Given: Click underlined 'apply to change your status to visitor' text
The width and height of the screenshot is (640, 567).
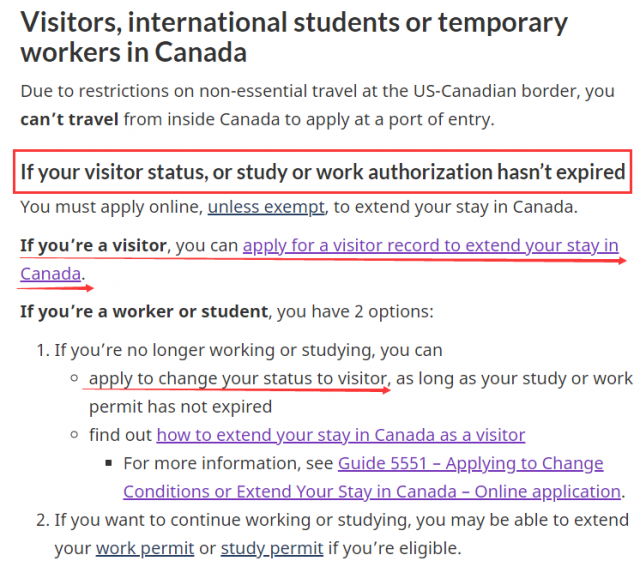Looking at the screenshot, I should [238, 379].
